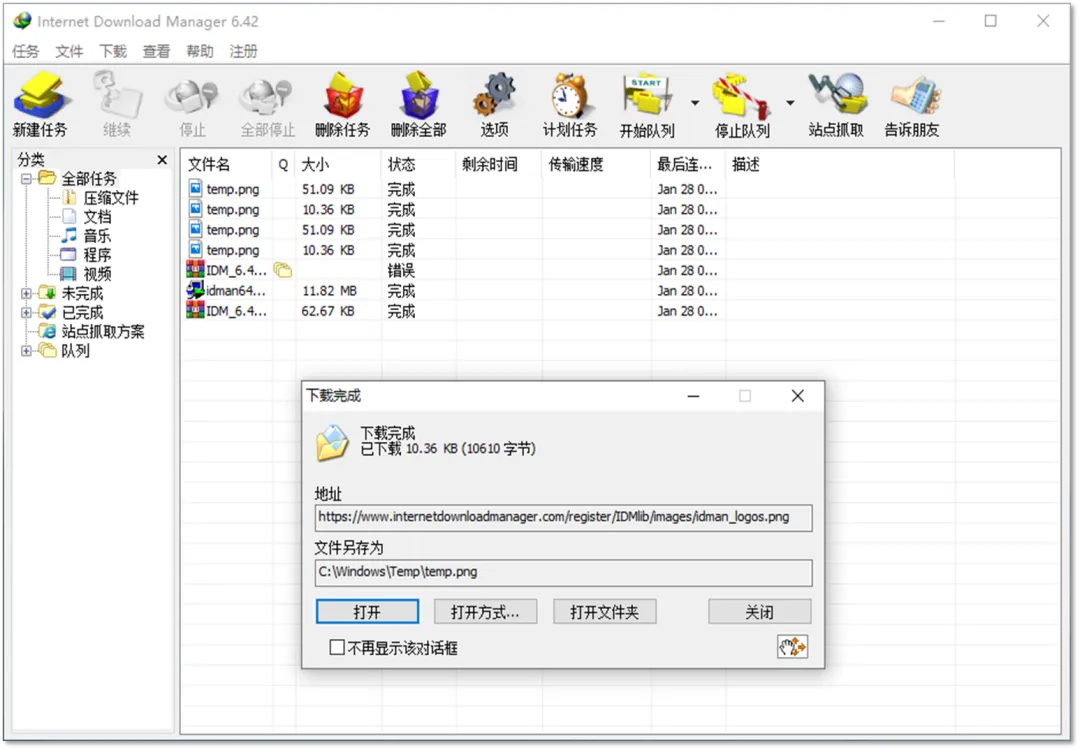
Task: Click the 关闭 button in the dialog
Action: [x=760, y=612]
